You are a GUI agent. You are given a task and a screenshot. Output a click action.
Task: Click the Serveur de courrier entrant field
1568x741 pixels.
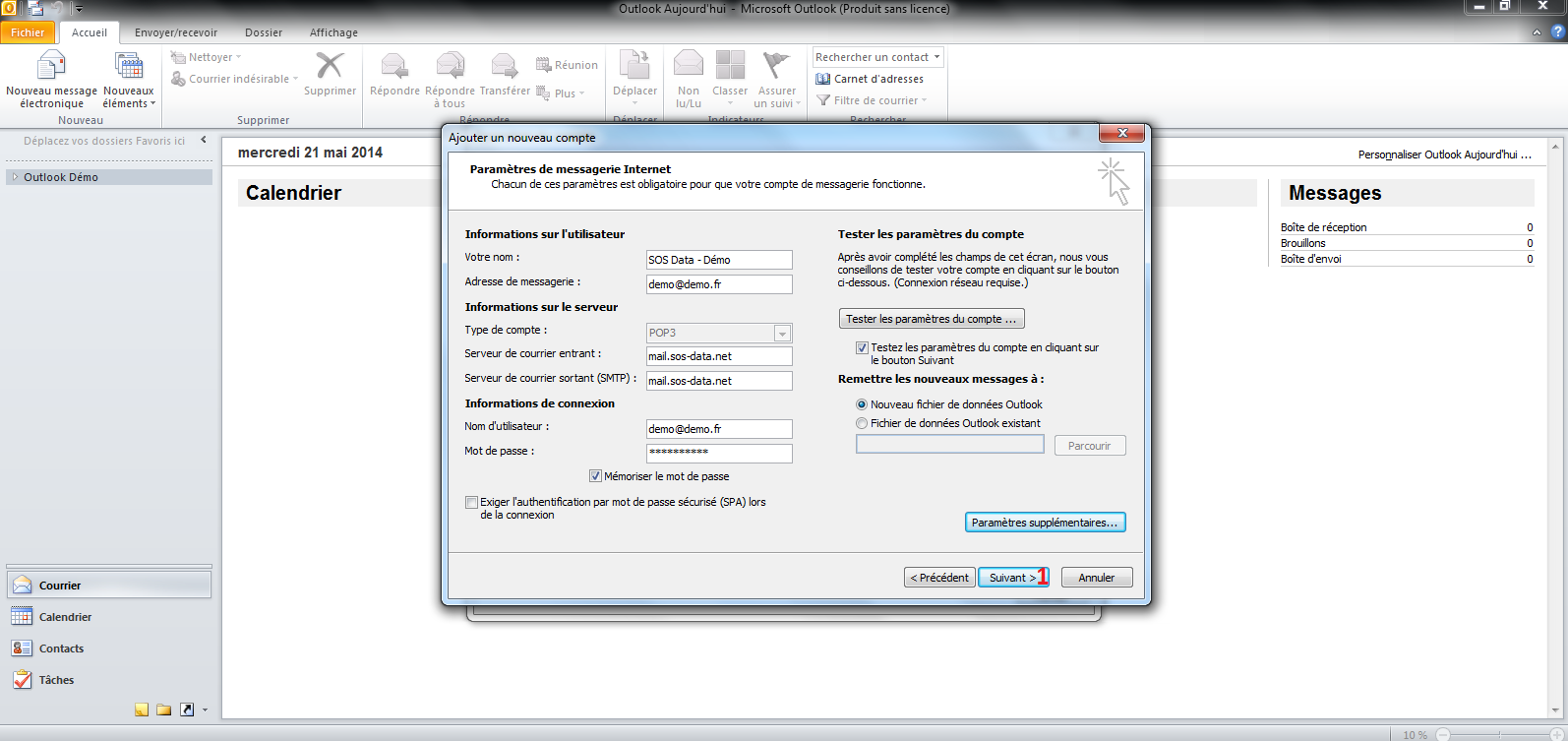pos(719,356)
